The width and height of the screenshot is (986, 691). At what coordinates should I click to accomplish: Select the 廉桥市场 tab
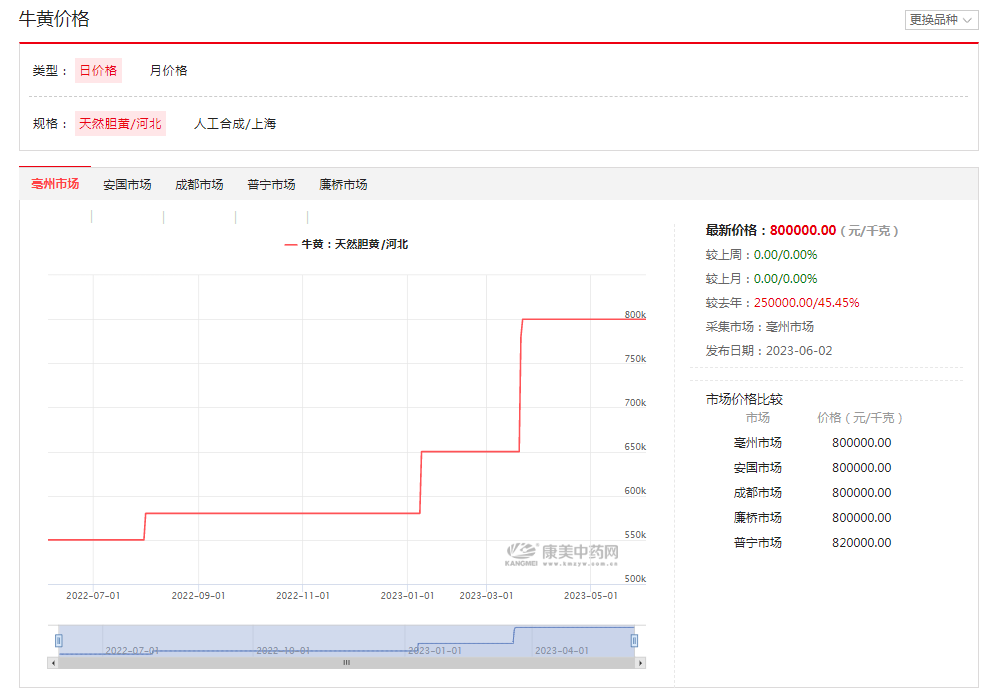click(x=343, y=184)
